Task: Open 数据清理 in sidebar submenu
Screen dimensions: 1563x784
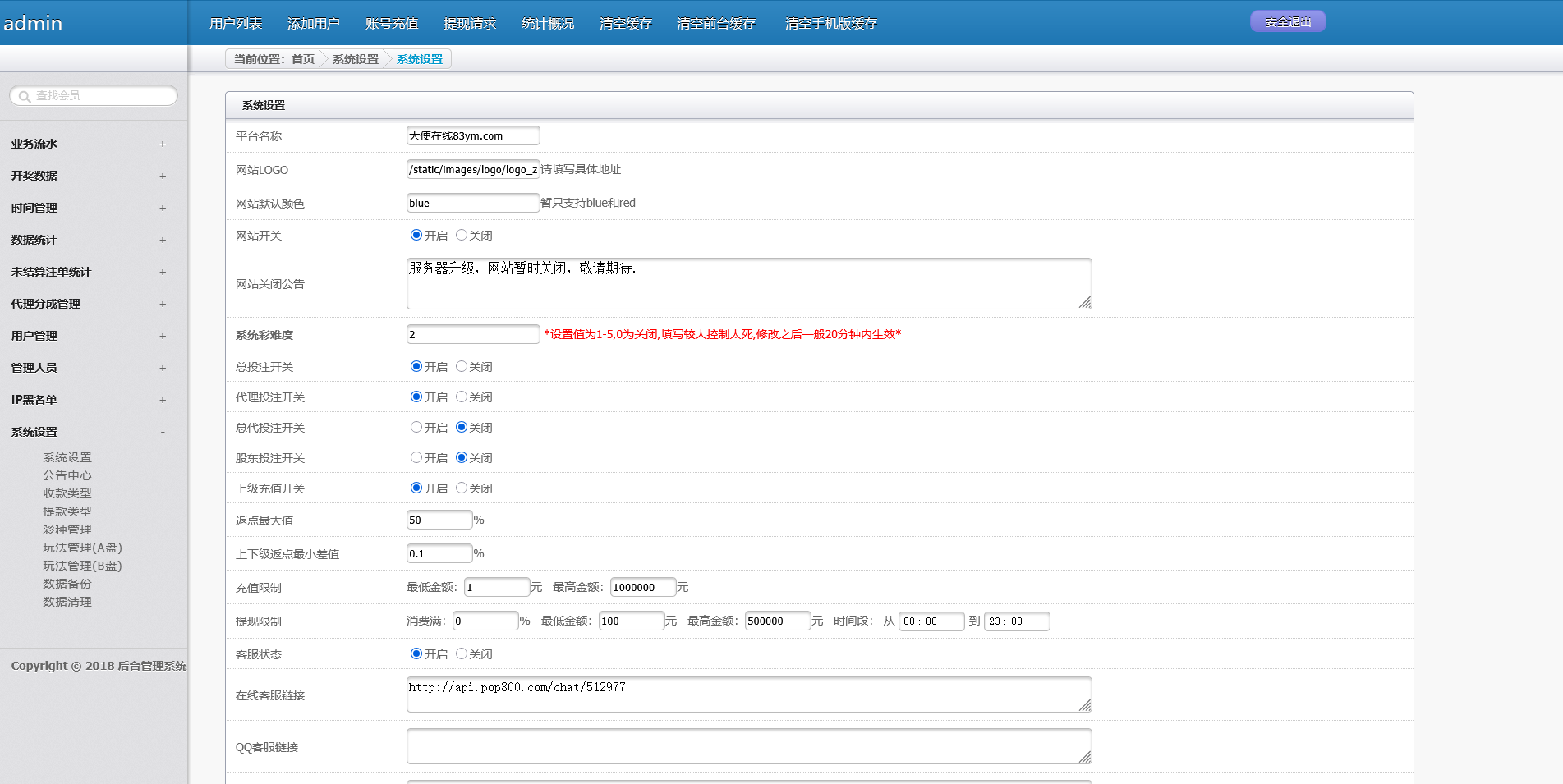Action: tap(67, 602)
